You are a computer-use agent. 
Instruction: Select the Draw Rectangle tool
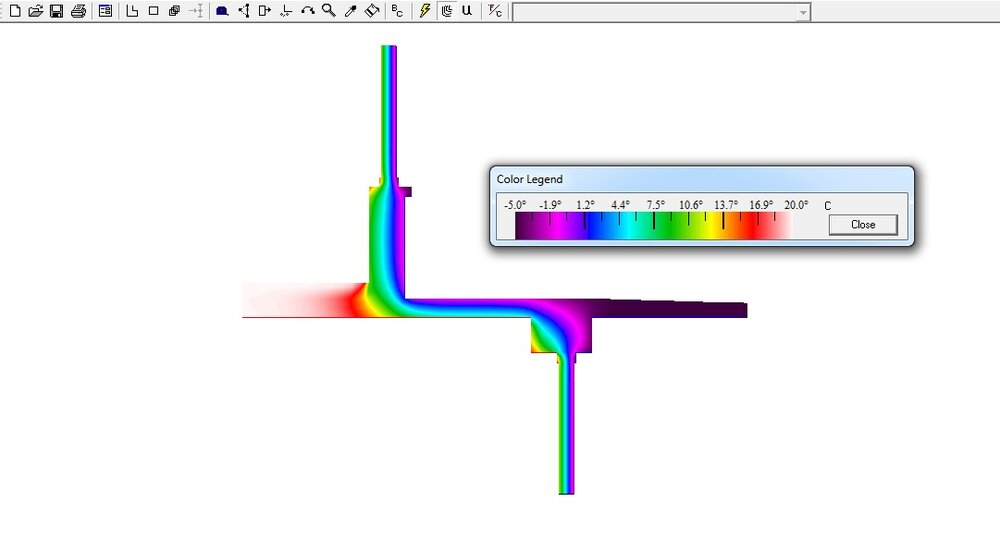pos(153,11)
